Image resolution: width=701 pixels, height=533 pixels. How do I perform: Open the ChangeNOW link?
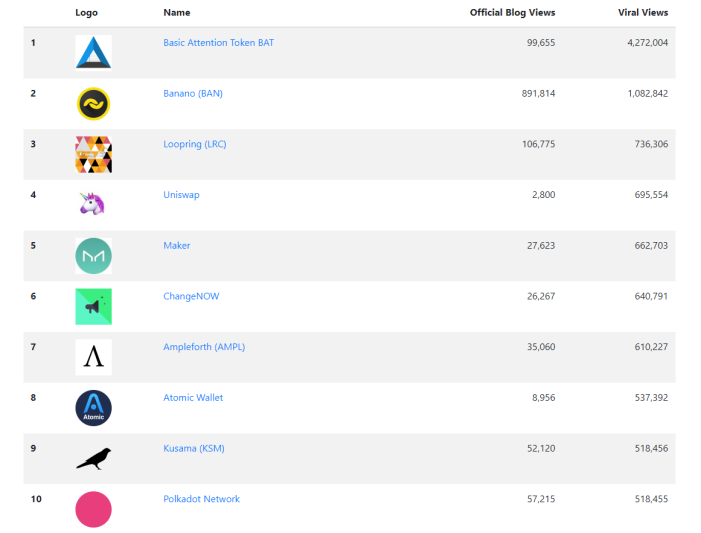(x=191, y=296)
